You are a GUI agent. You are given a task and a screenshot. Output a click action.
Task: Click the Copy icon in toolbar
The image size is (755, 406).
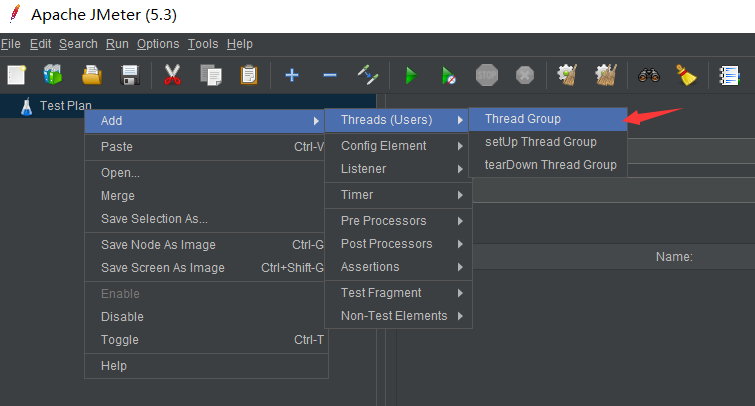coord(211,75)
